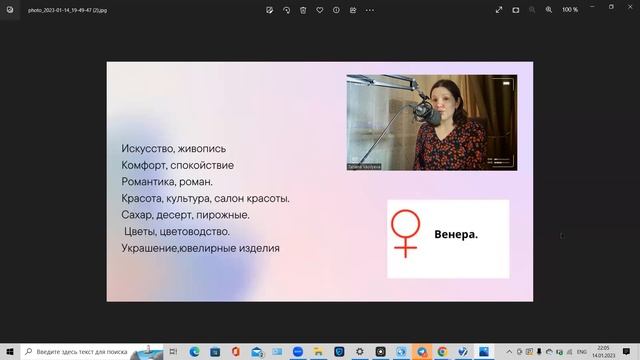Focus the taskbar search box
Screen dimensions: 640x360
92,351
